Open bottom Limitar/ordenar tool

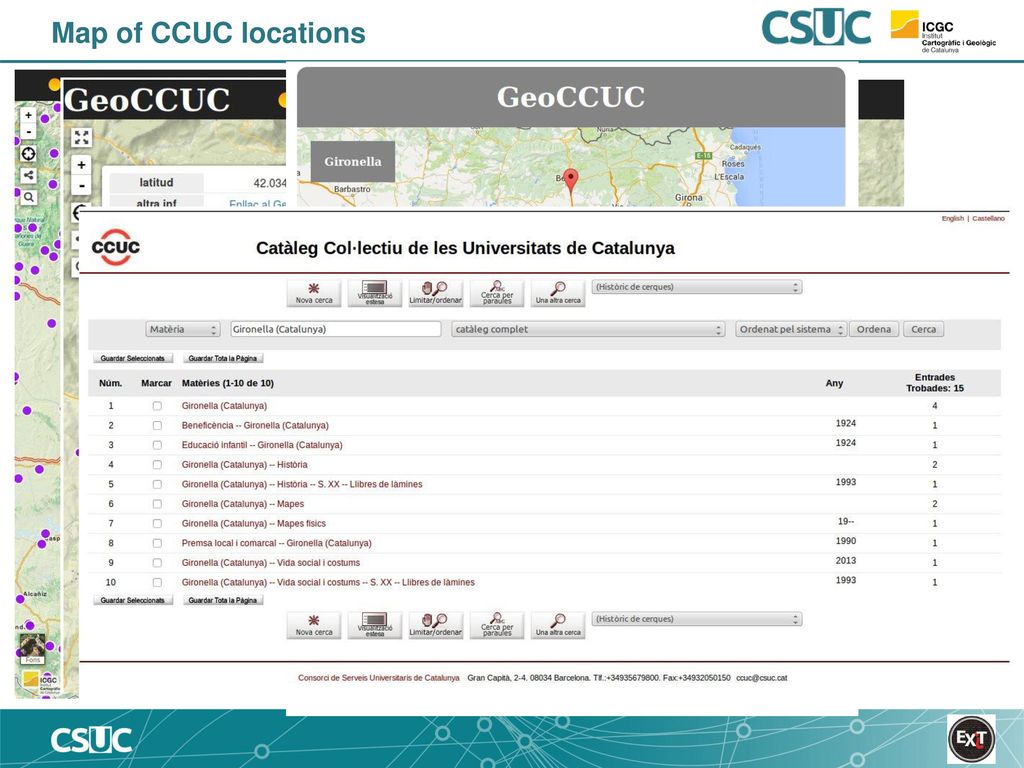pos(436,625)
